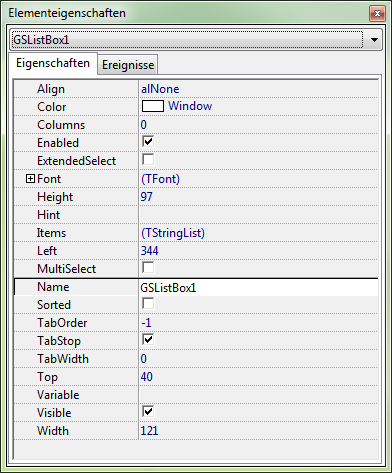
Task: Select the Color property label
Action: click(x=52, y=107)
